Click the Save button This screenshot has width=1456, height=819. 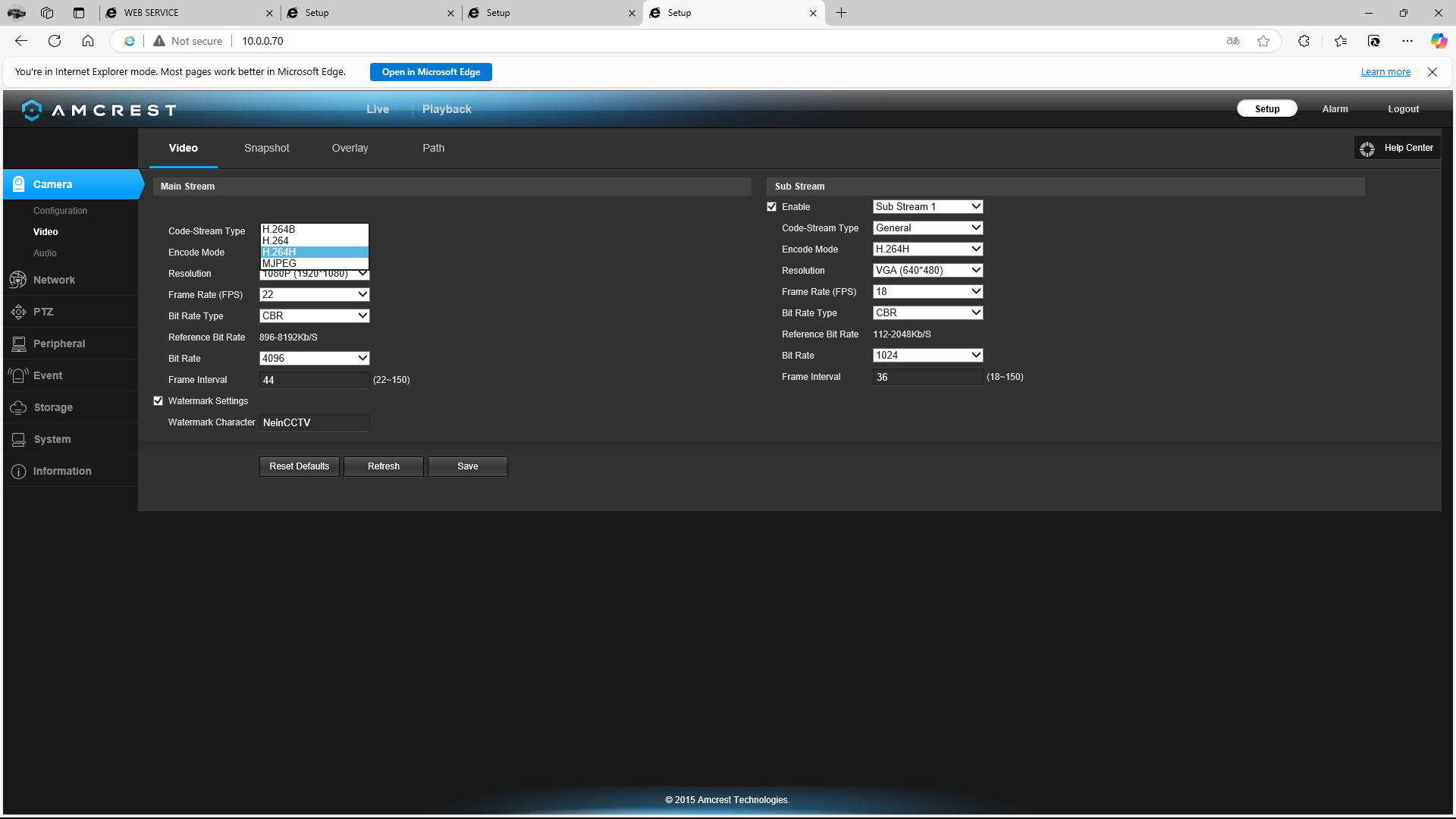pos(468,466)
